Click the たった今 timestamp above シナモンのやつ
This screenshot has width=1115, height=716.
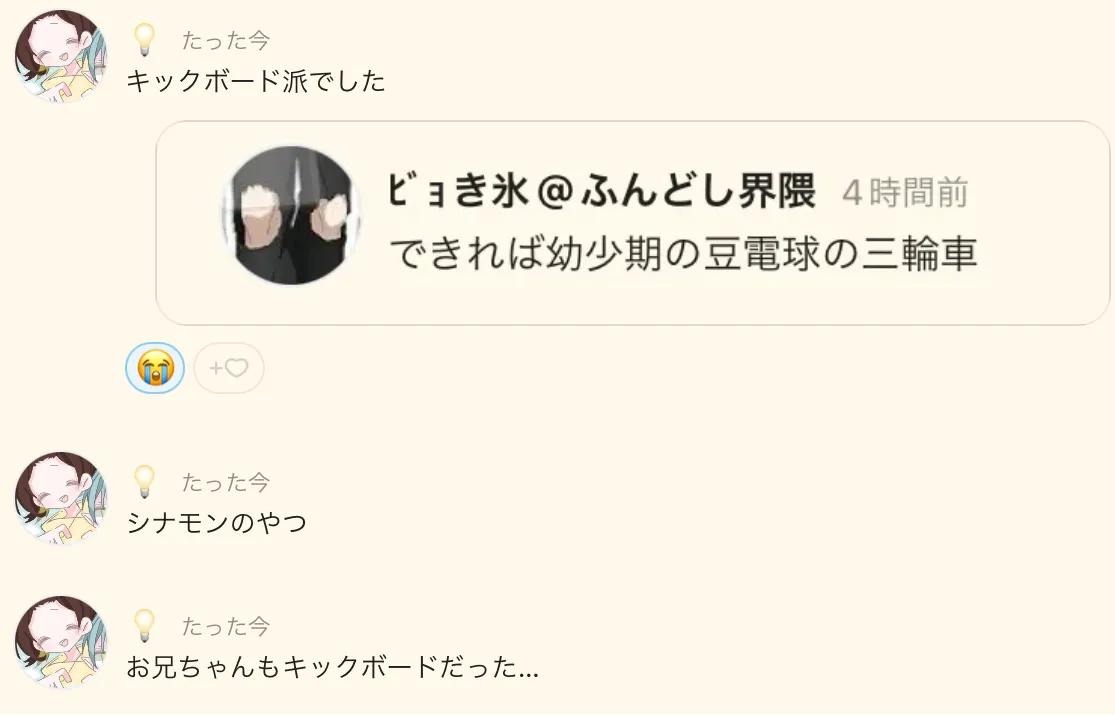pyautogui.click(x=226, y=483)
